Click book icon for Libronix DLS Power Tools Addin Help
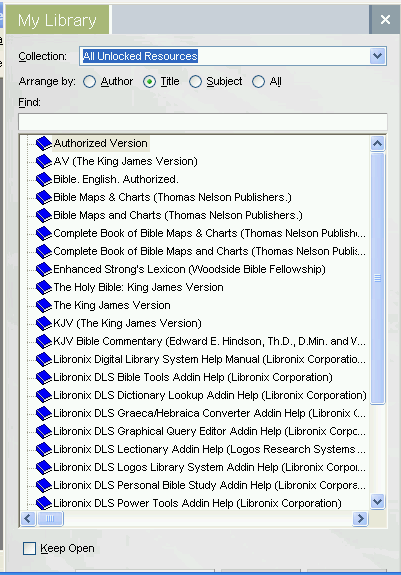401x575 pixels. point(44,503)
